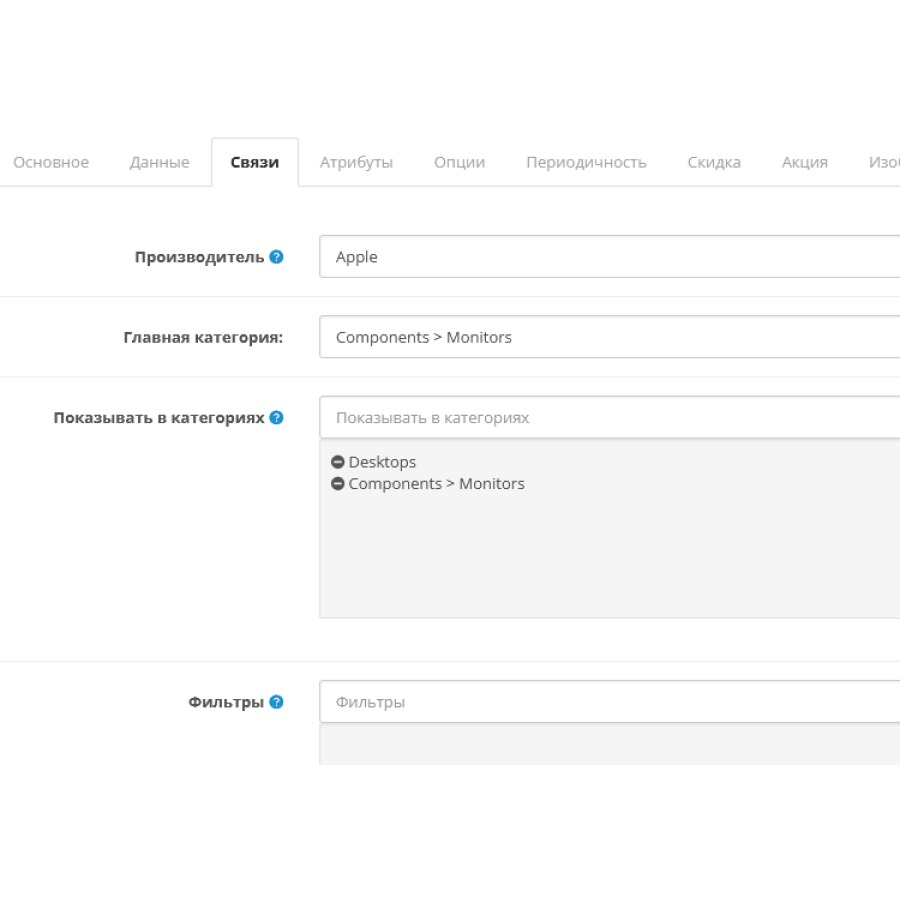Click the Производитель label
Viewport: 900px width, 900px height.
click(199, 257)
